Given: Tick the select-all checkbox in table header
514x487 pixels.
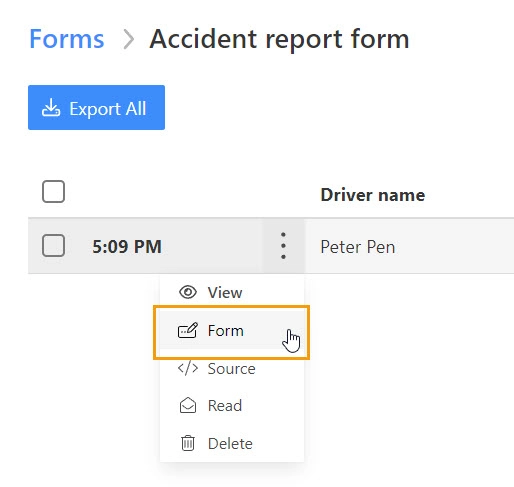Looking at the screenshot, I should 53,192.
